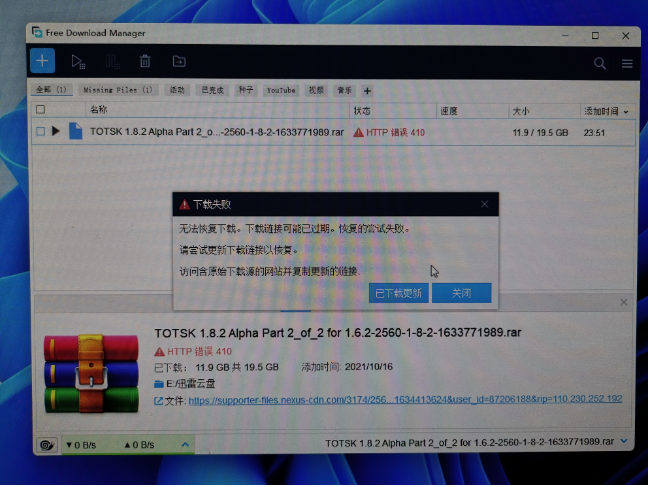The image size is (648, 487).
Task: Switch to the 已完成 tab
Action: tap(212, 90)
